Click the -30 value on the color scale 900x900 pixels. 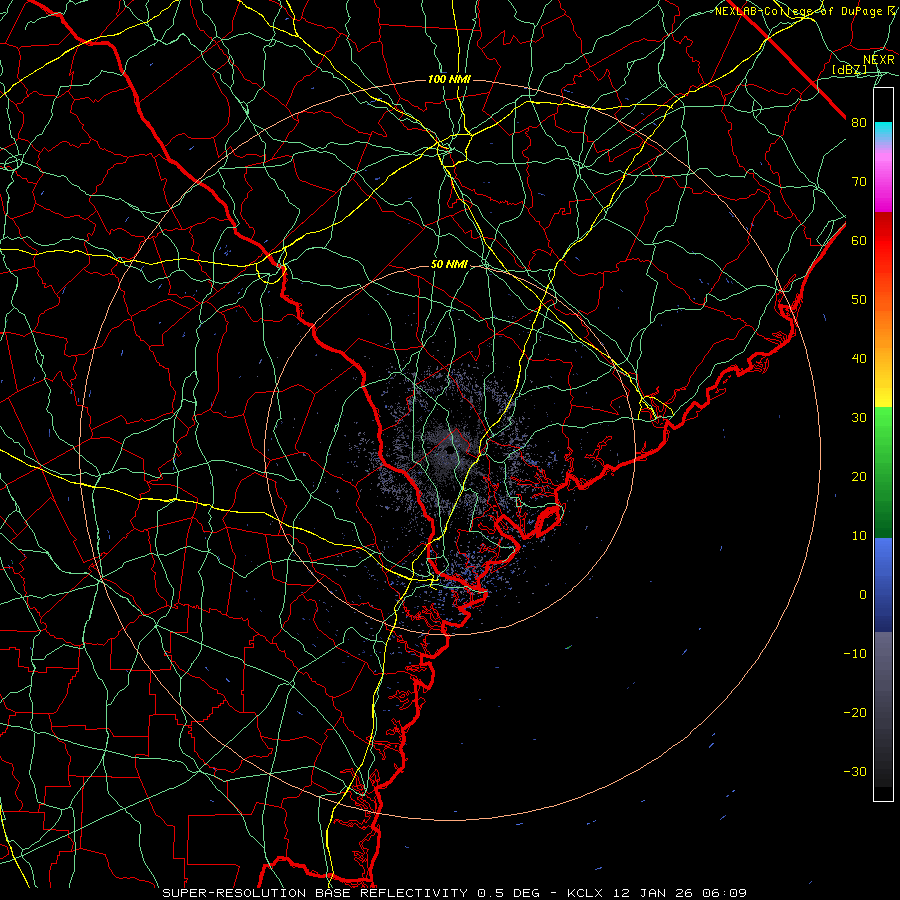(855, 771)
